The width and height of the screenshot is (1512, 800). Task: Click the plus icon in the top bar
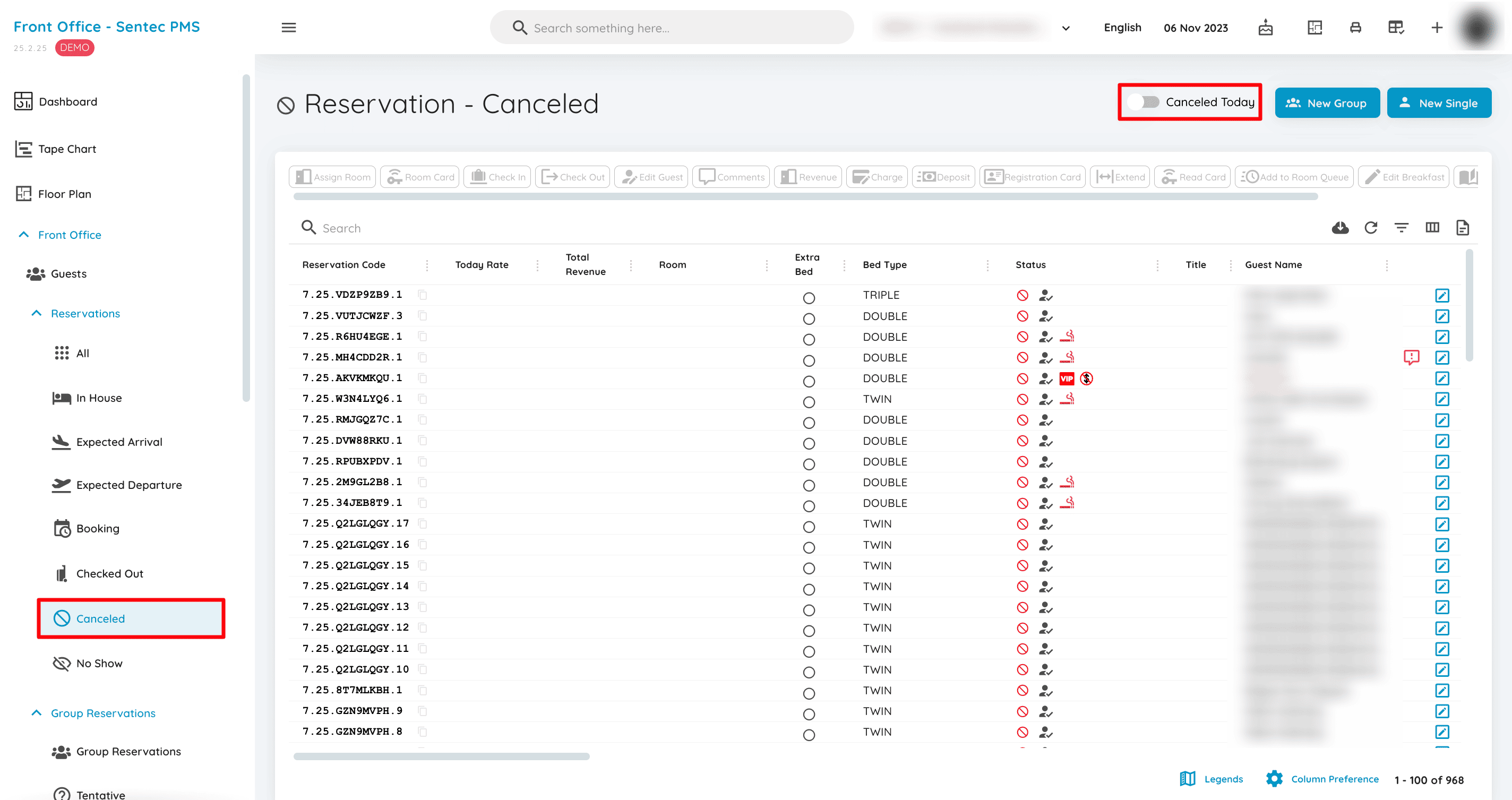click(1436, 28)
